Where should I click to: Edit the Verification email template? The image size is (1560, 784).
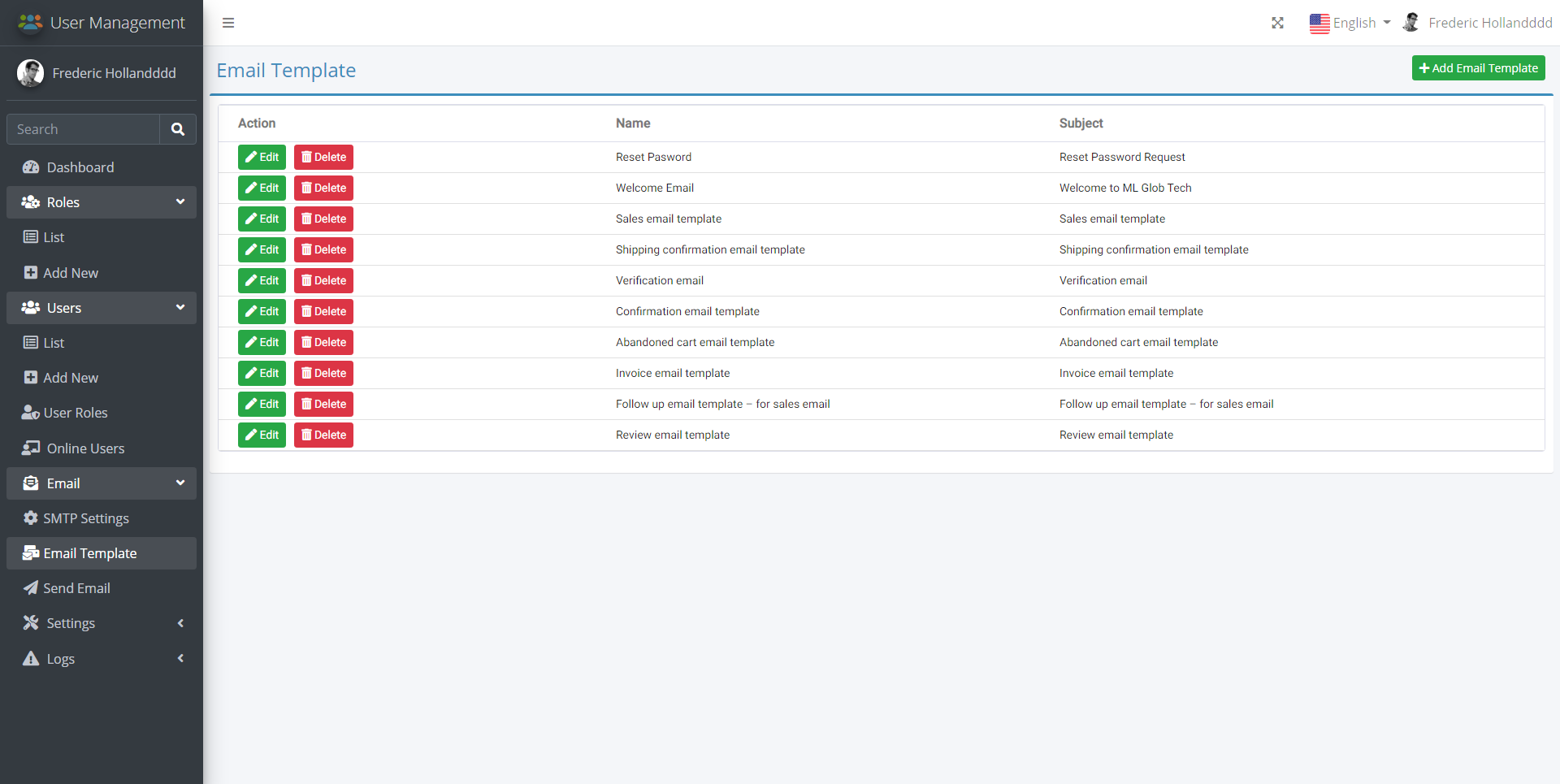(x=262, y=280)
